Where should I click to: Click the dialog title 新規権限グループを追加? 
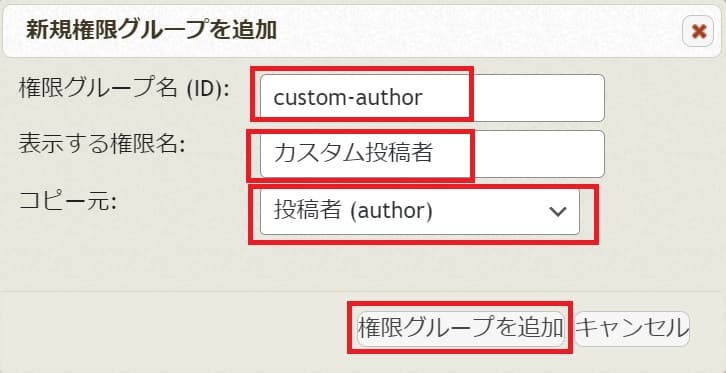pyautogui.click(x=151, y=31)
